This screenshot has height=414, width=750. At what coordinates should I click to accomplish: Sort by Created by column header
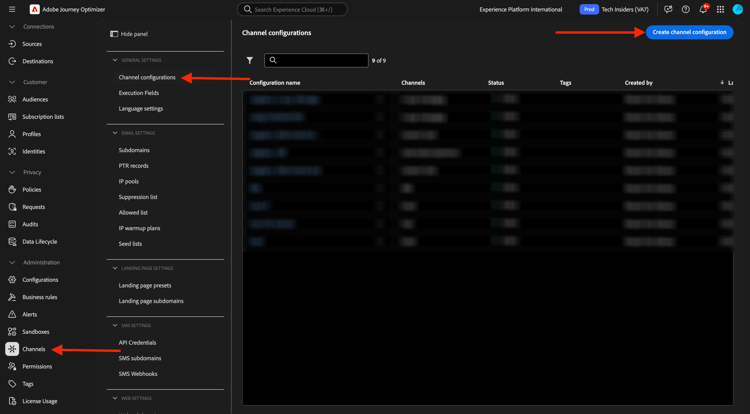(x=639, y=83)
